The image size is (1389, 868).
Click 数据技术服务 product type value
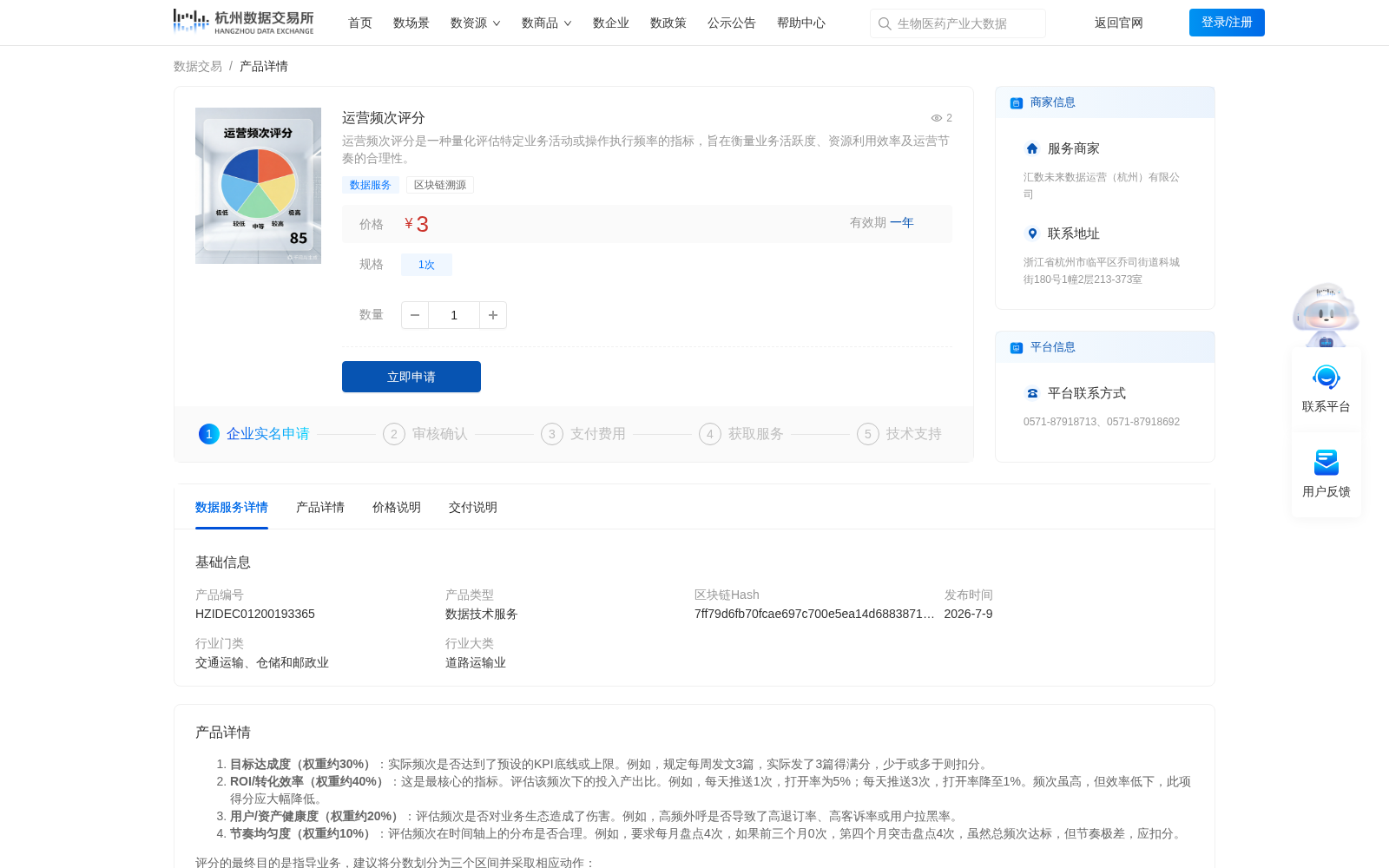482,614
